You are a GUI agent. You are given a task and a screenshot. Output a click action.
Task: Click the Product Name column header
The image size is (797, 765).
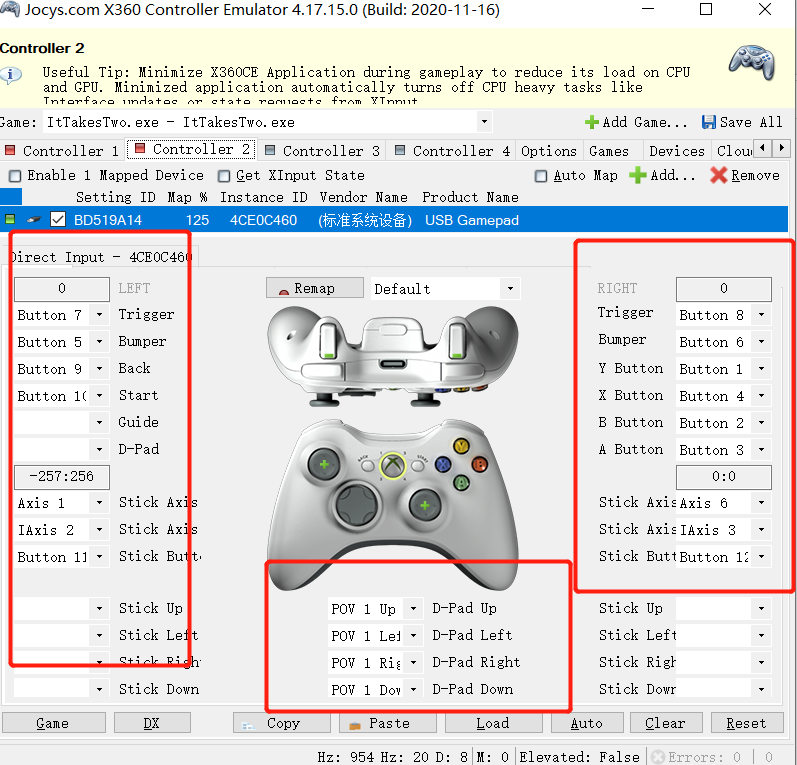470,197
